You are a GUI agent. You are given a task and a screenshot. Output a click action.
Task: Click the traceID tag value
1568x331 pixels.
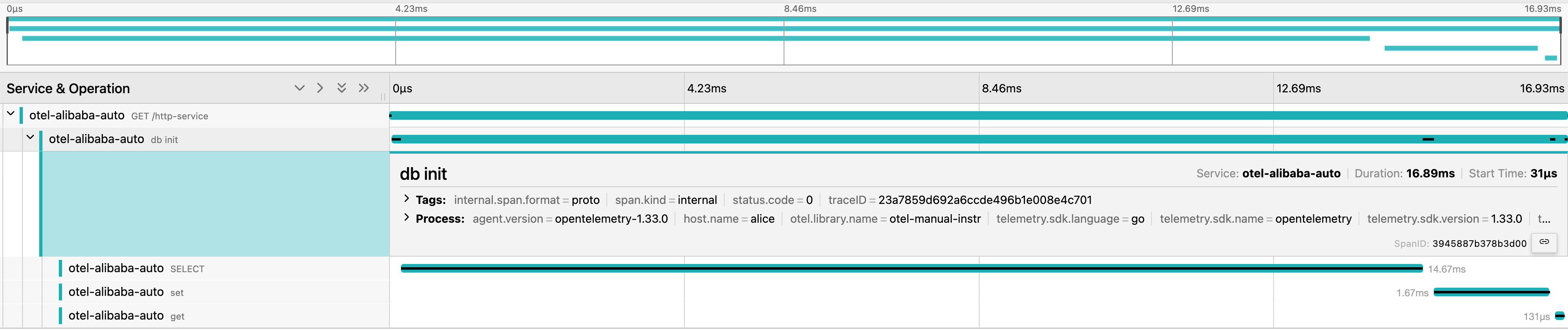(984, 200)
